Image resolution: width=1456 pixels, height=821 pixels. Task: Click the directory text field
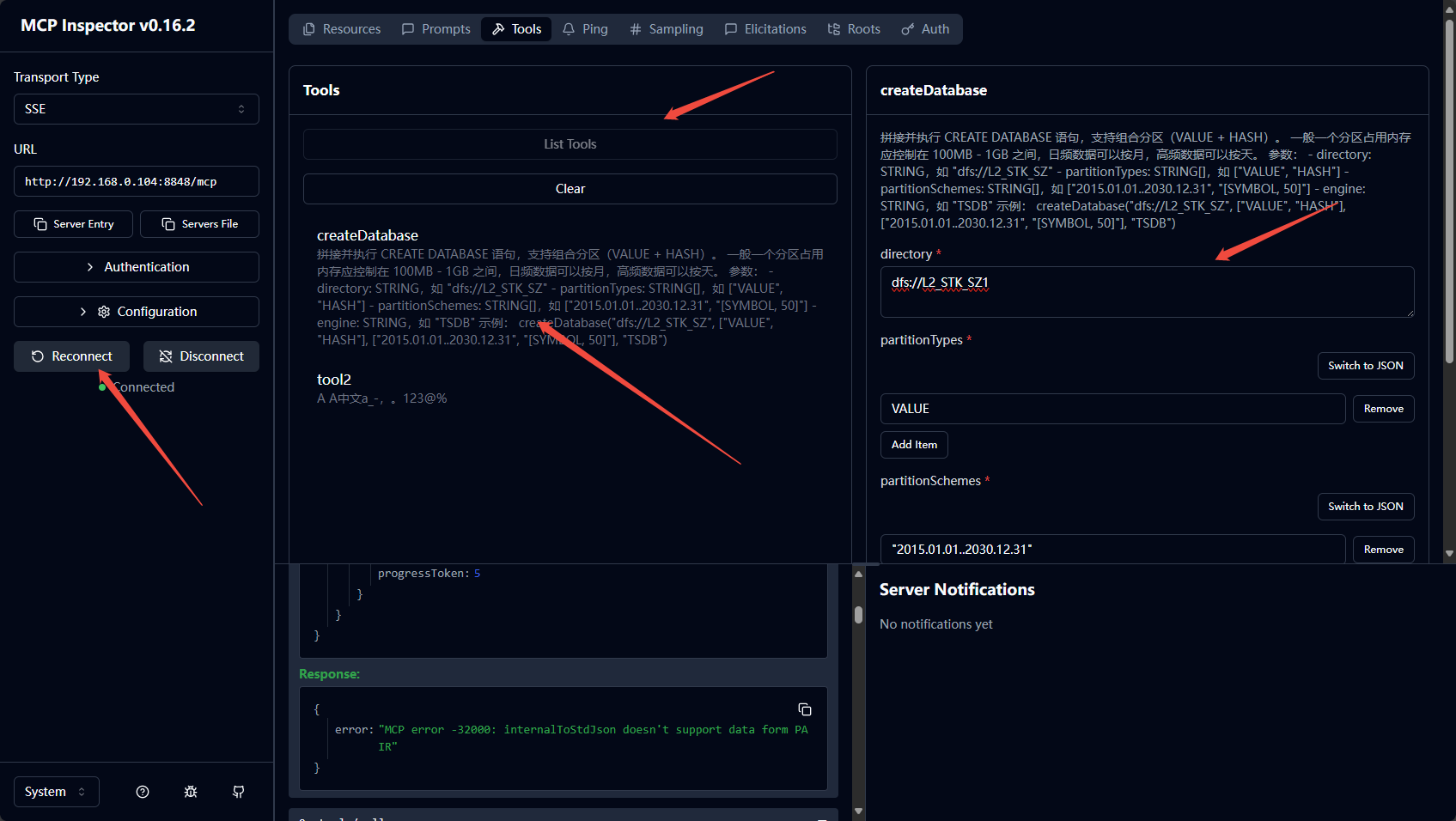coord(1146,292)
